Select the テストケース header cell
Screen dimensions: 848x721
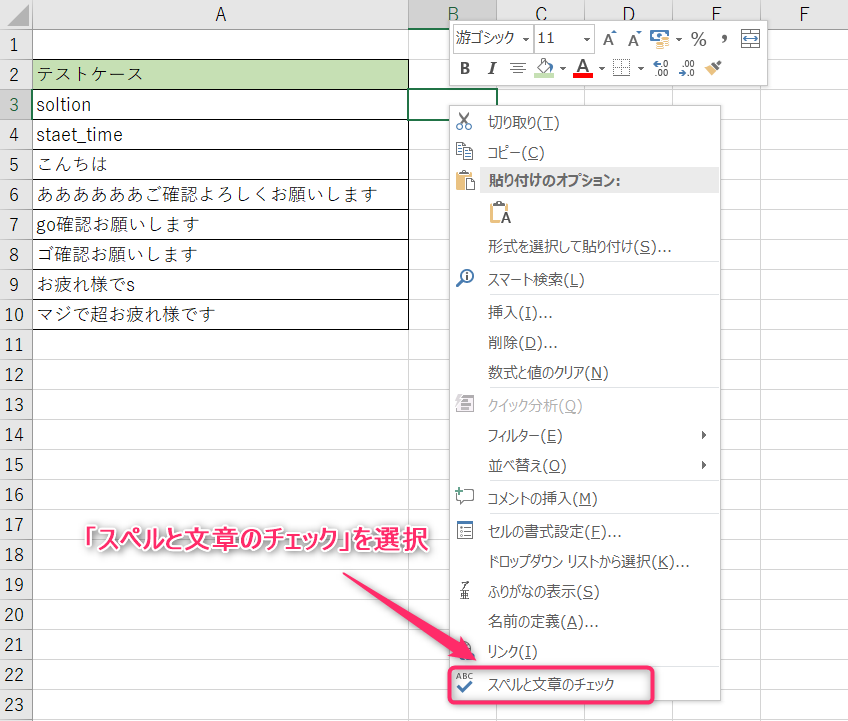(220, 74)
